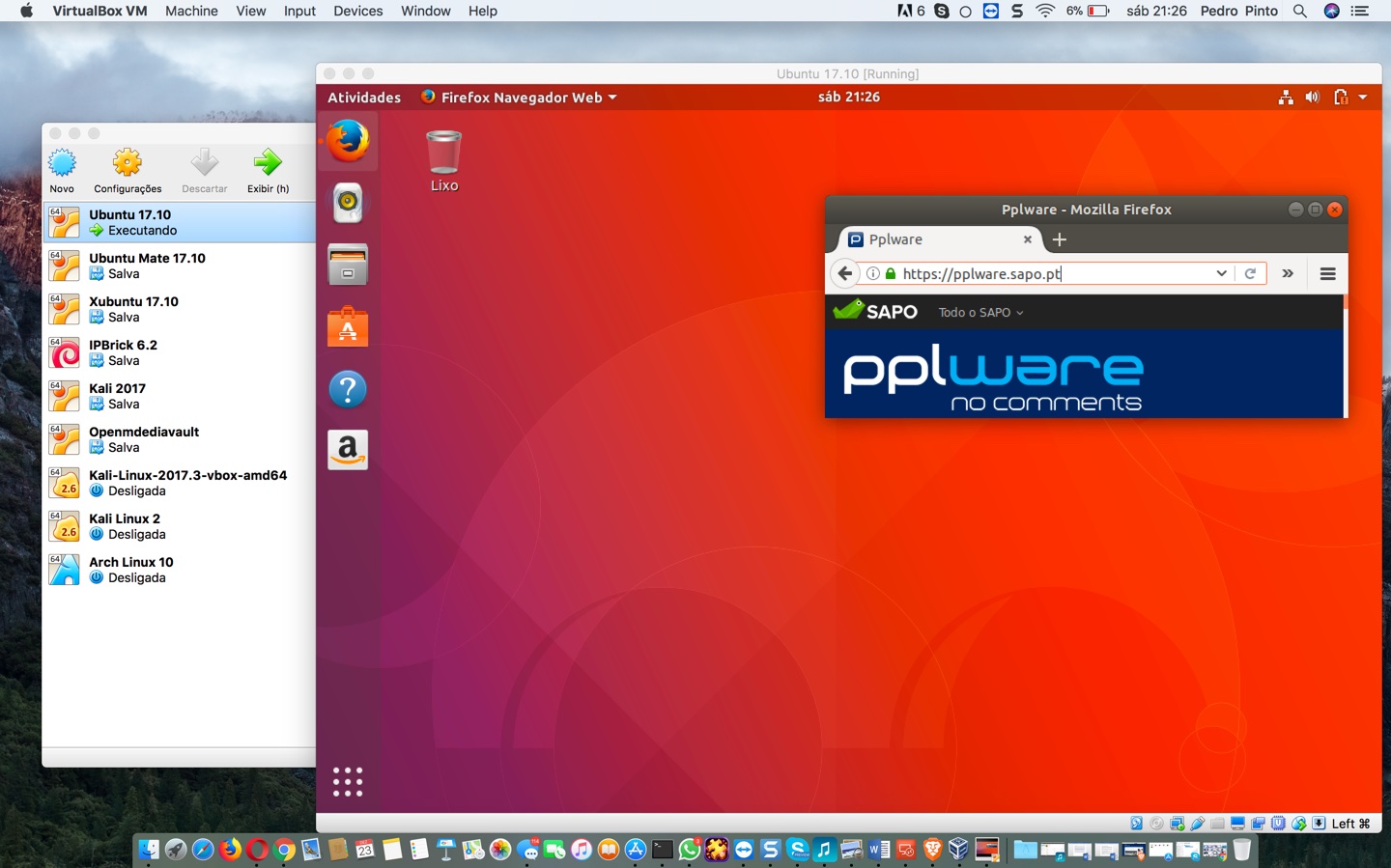The height and width of the screenshot is (868, 1391).
Task: Open the system status caret in Ubuntu panel
Action: [1363, 97]
